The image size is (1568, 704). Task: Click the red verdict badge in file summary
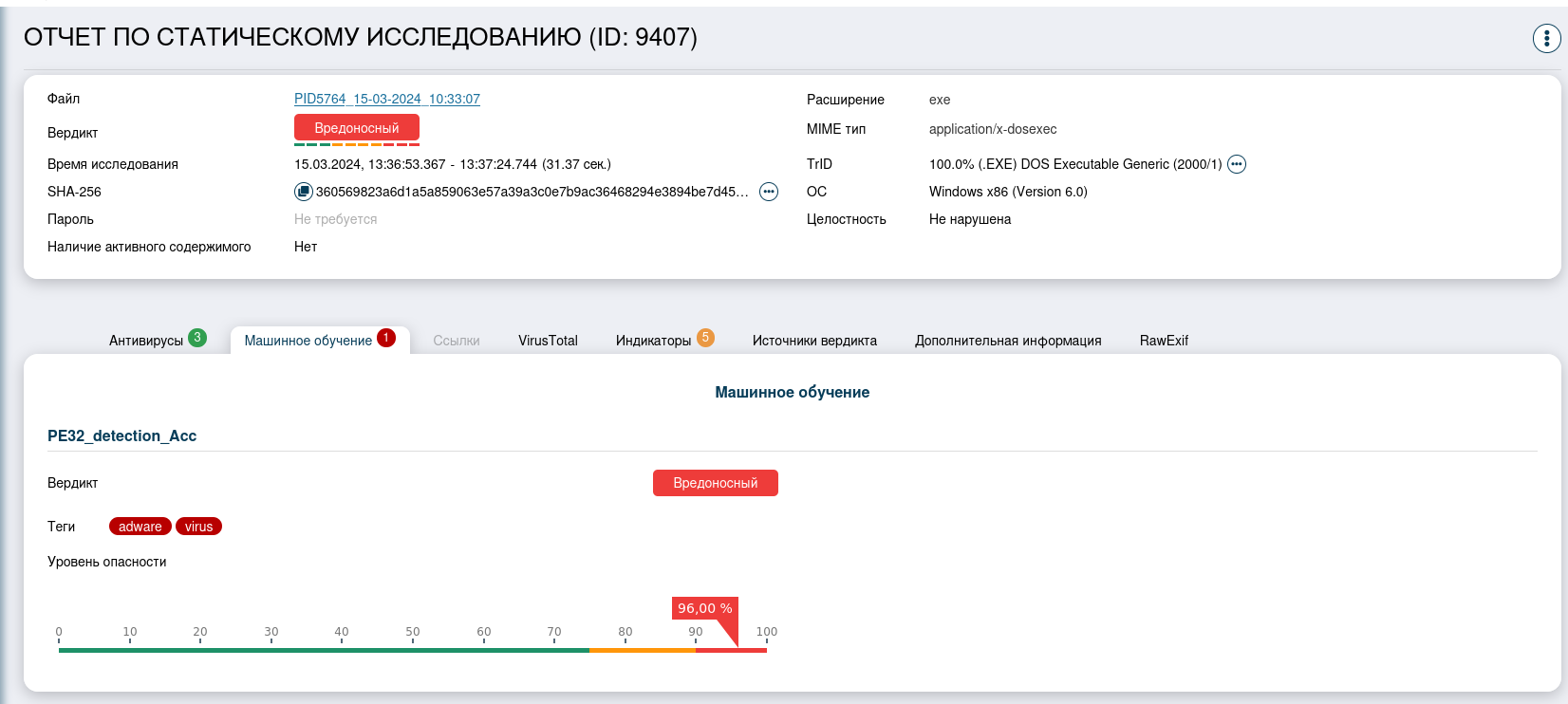356,128
